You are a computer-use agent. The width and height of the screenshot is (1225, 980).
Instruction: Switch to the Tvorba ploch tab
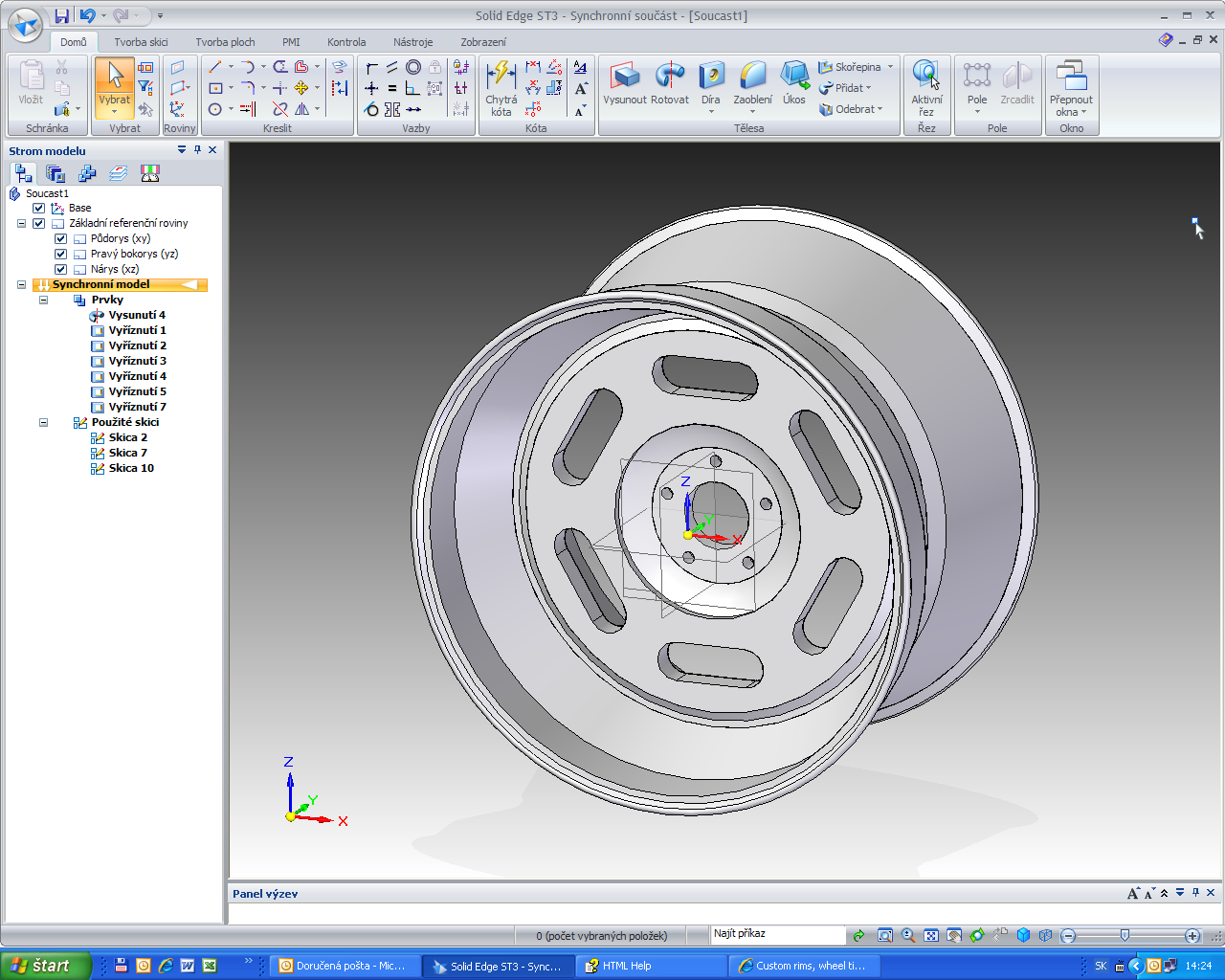(225, 42)
